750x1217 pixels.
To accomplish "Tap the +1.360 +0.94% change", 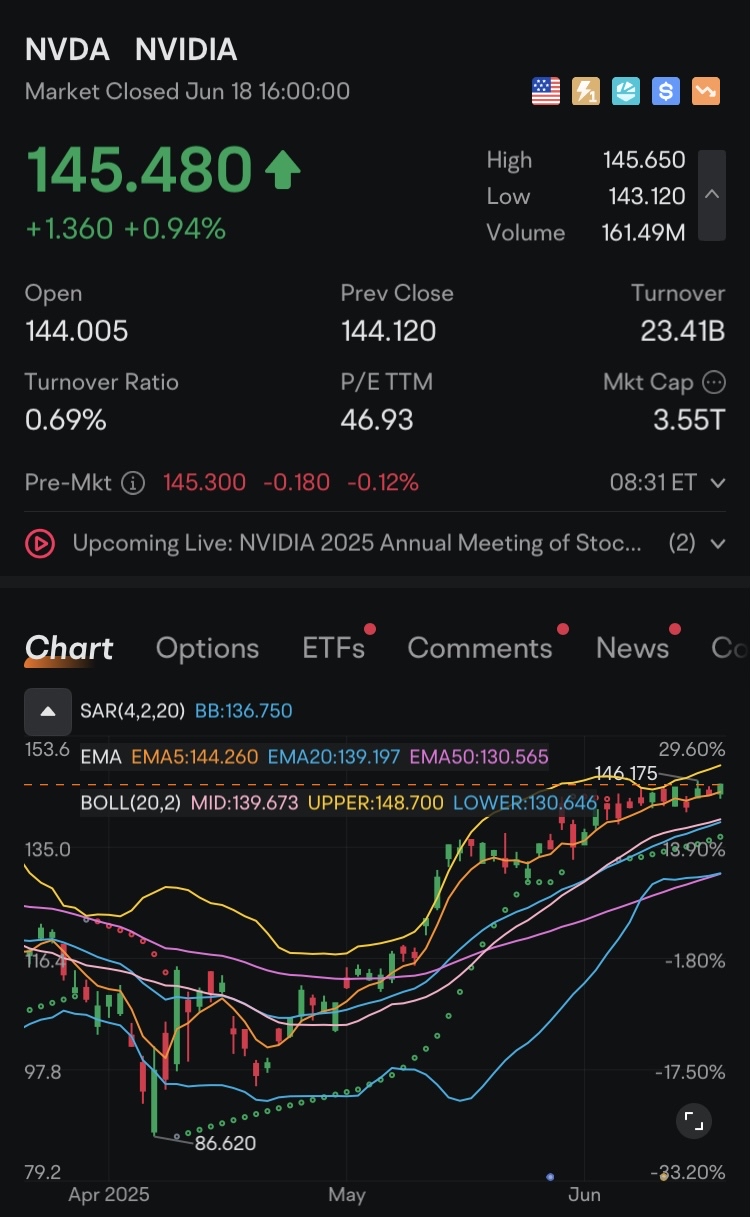I will point(126,229).
